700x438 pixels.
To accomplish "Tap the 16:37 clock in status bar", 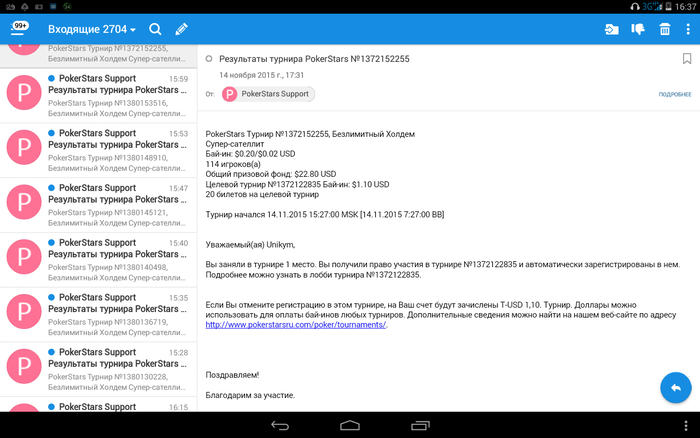I will point(685,7).
